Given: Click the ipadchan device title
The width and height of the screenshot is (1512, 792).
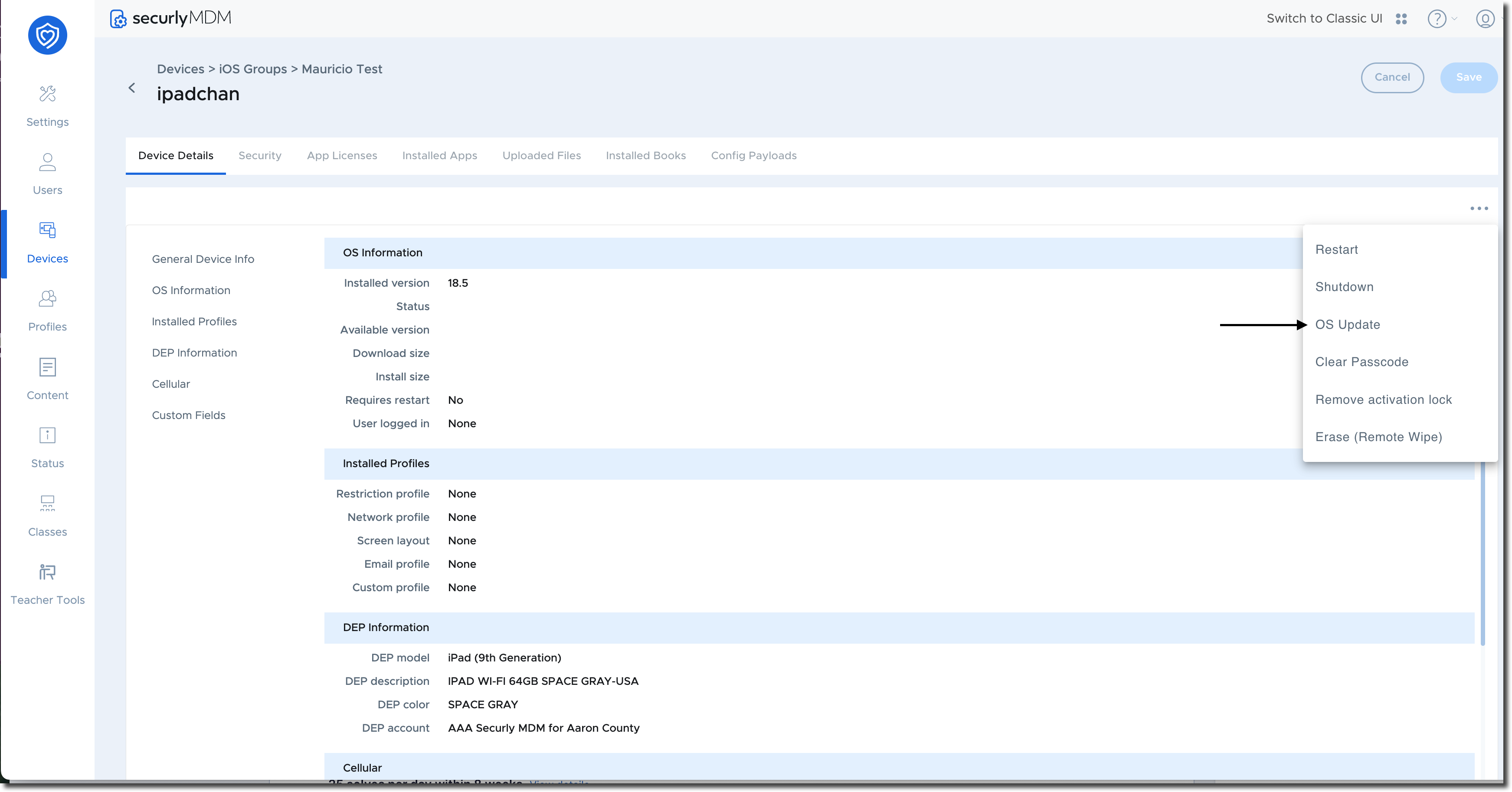Looking at the screenshot, I should click(198, 94).
